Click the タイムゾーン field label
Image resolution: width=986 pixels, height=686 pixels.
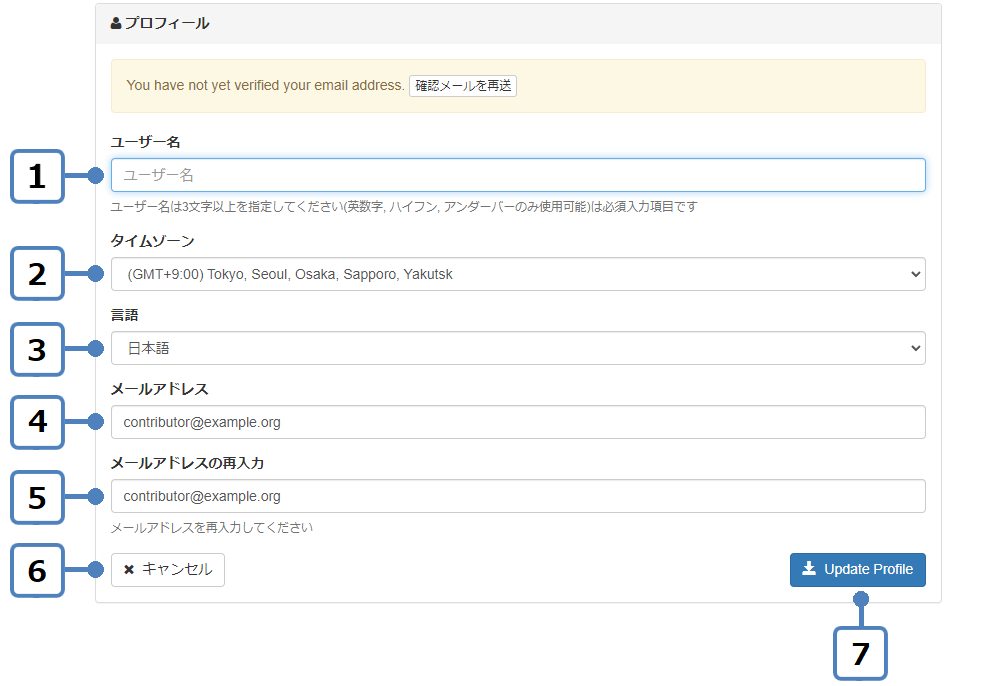[x=152, y=241]
